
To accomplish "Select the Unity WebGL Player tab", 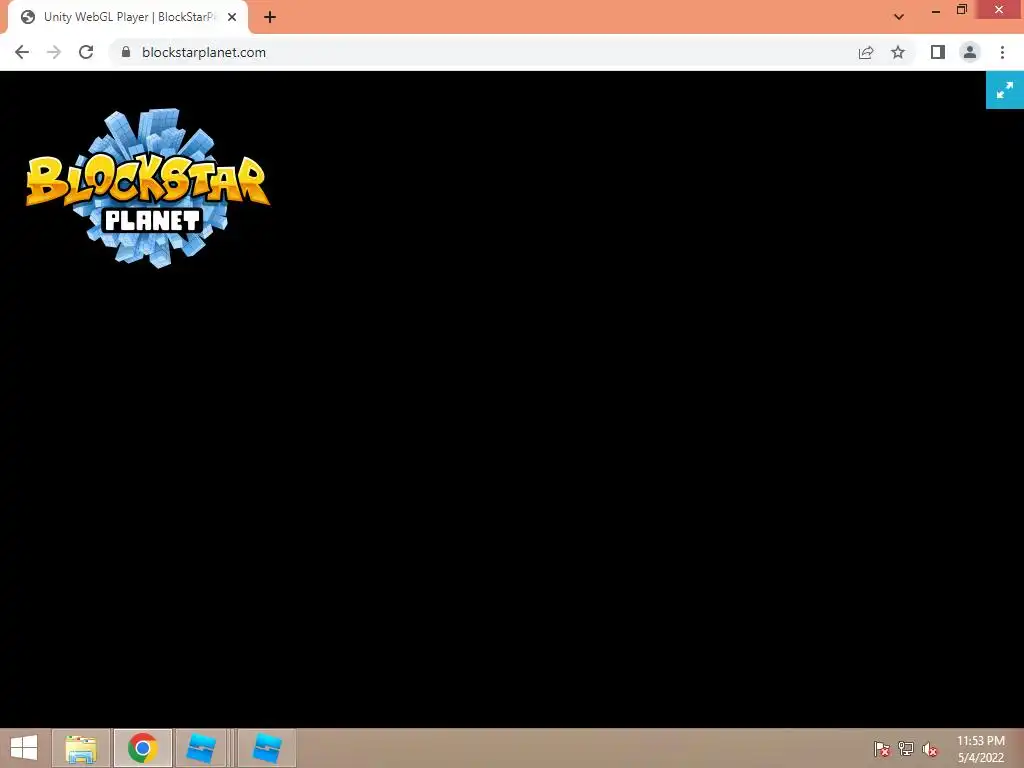I will 127,17.
